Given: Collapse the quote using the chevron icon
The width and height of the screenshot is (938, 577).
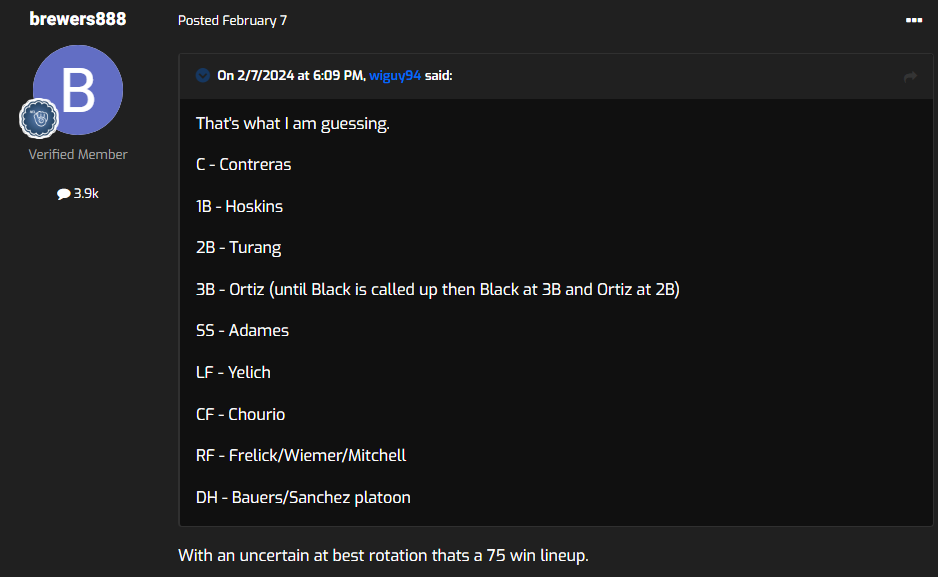Looking at the screenshot, I should pyautogui.click(x=203, y=75).
